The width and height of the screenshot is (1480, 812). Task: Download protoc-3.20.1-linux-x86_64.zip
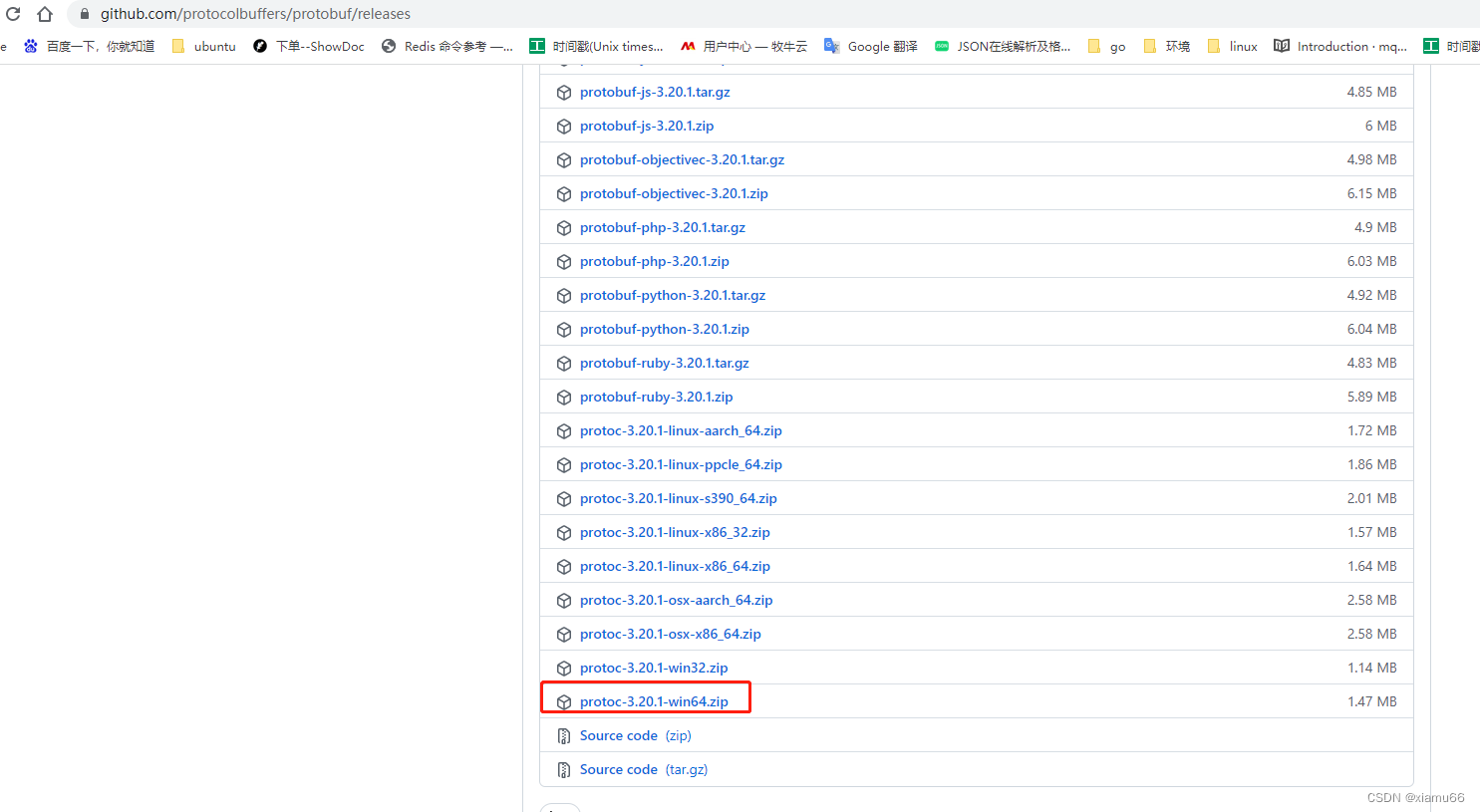tap(675, 566)
